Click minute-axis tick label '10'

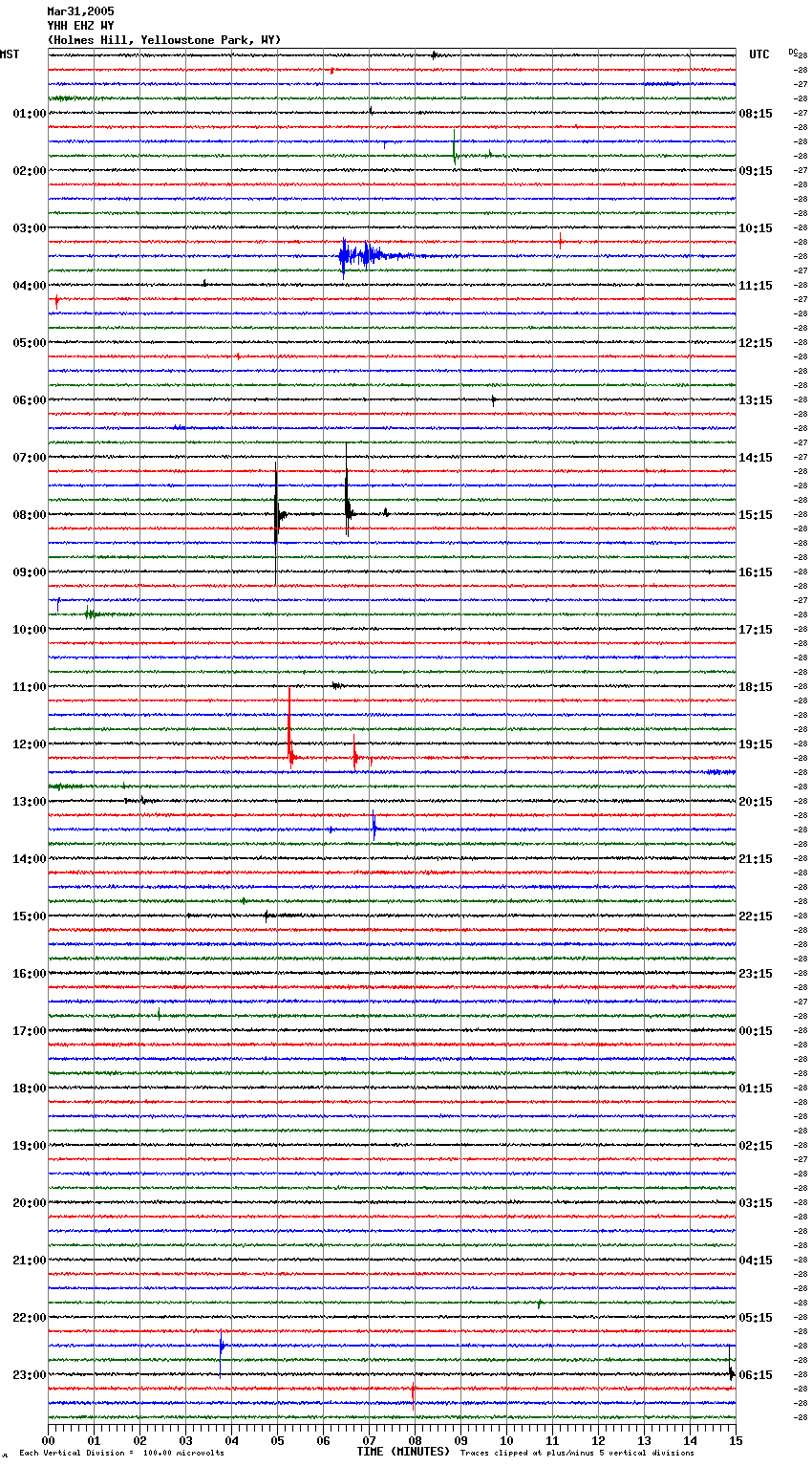506,1441
